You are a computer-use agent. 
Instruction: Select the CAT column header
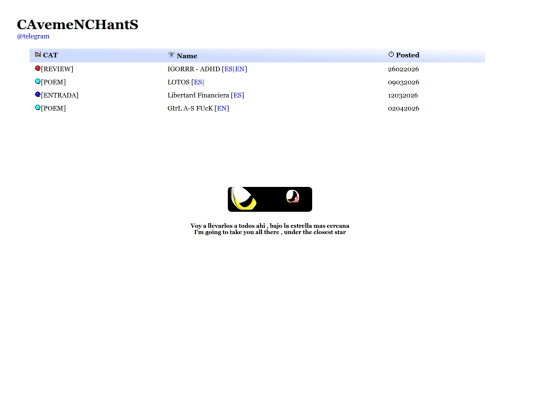[x=50, y=55]
